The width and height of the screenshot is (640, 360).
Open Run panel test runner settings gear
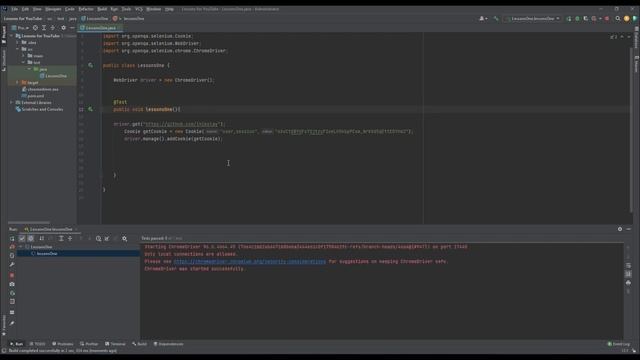click(x=124, y=238)
